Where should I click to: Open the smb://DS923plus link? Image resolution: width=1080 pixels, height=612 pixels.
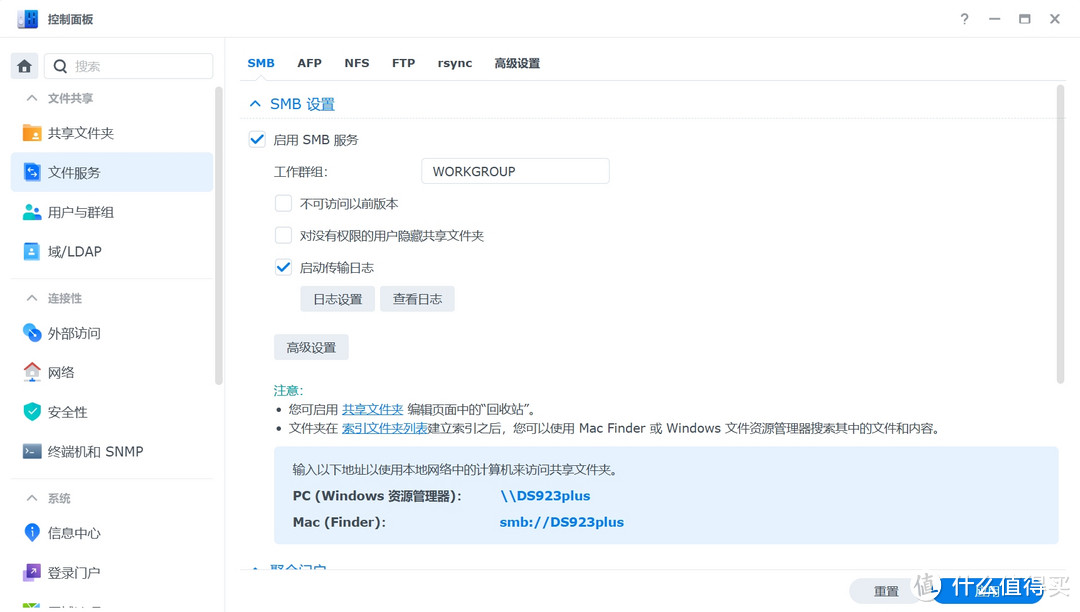(561, 521)
